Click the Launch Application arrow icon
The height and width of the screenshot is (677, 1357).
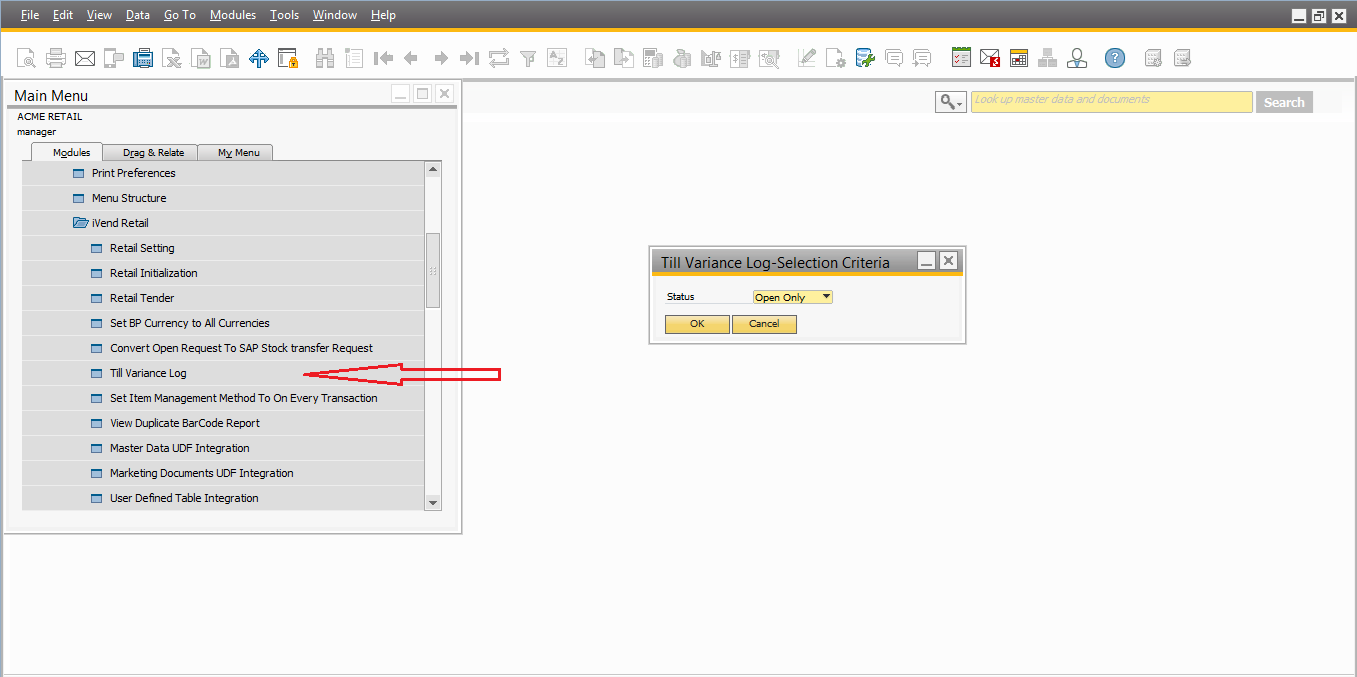259,58
